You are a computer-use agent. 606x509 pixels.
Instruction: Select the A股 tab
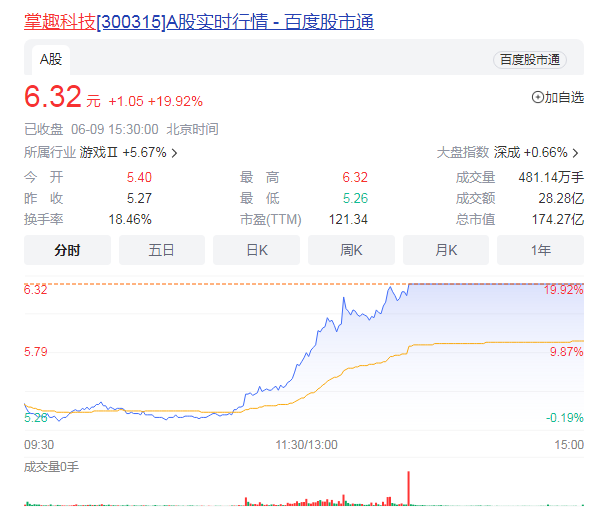[50, 60]
